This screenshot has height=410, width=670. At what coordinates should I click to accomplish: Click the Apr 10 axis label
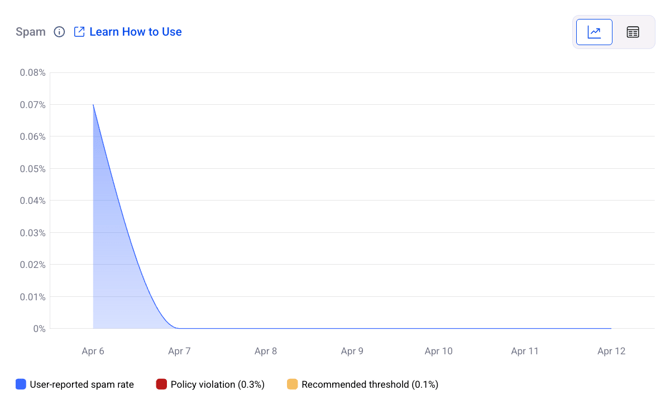[x=438, y=351]
